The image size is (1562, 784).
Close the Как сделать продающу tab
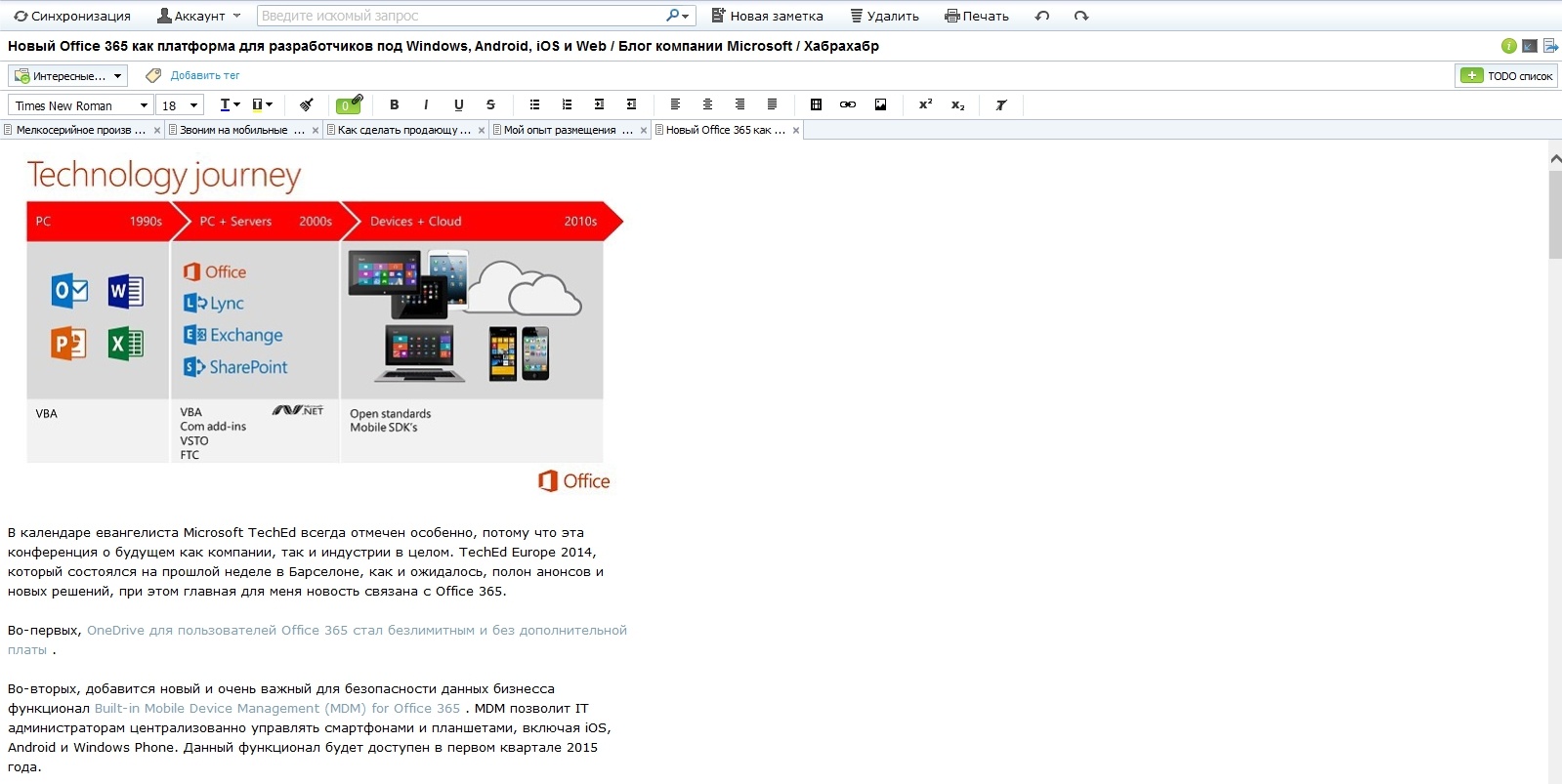tap(482, 130)
